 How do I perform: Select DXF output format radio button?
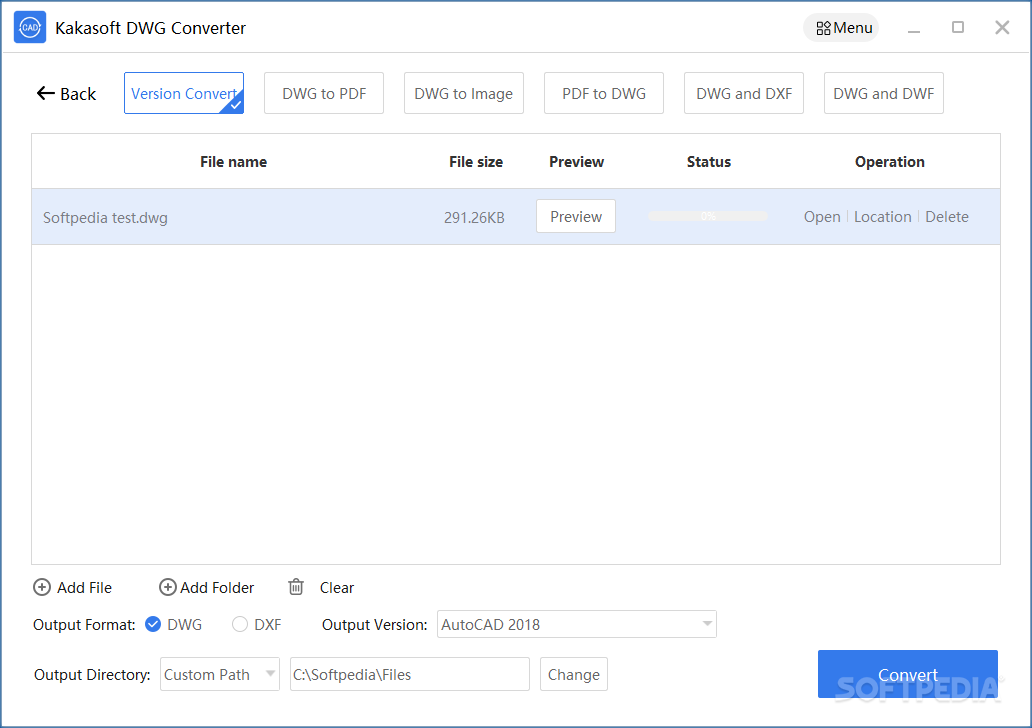click(240, 624)
